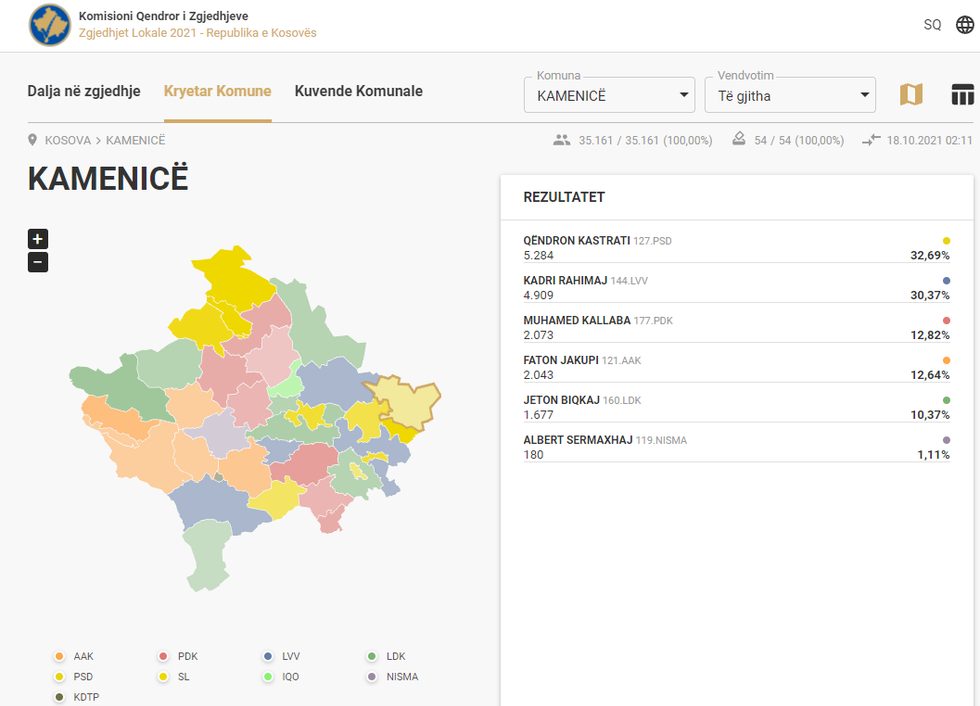Click the voters count people icon
980x706 pixels.
pyautogui.click(x=561, y=140)
